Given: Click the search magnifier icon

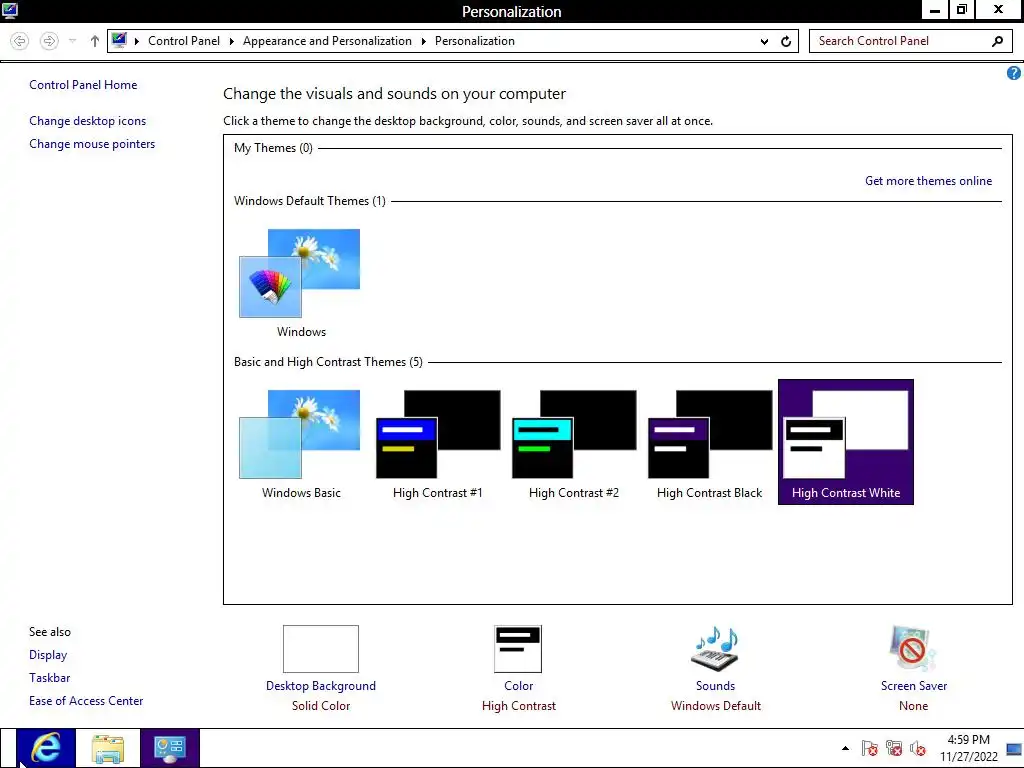Looking at the screenshot, I should [x=997, y=41].
